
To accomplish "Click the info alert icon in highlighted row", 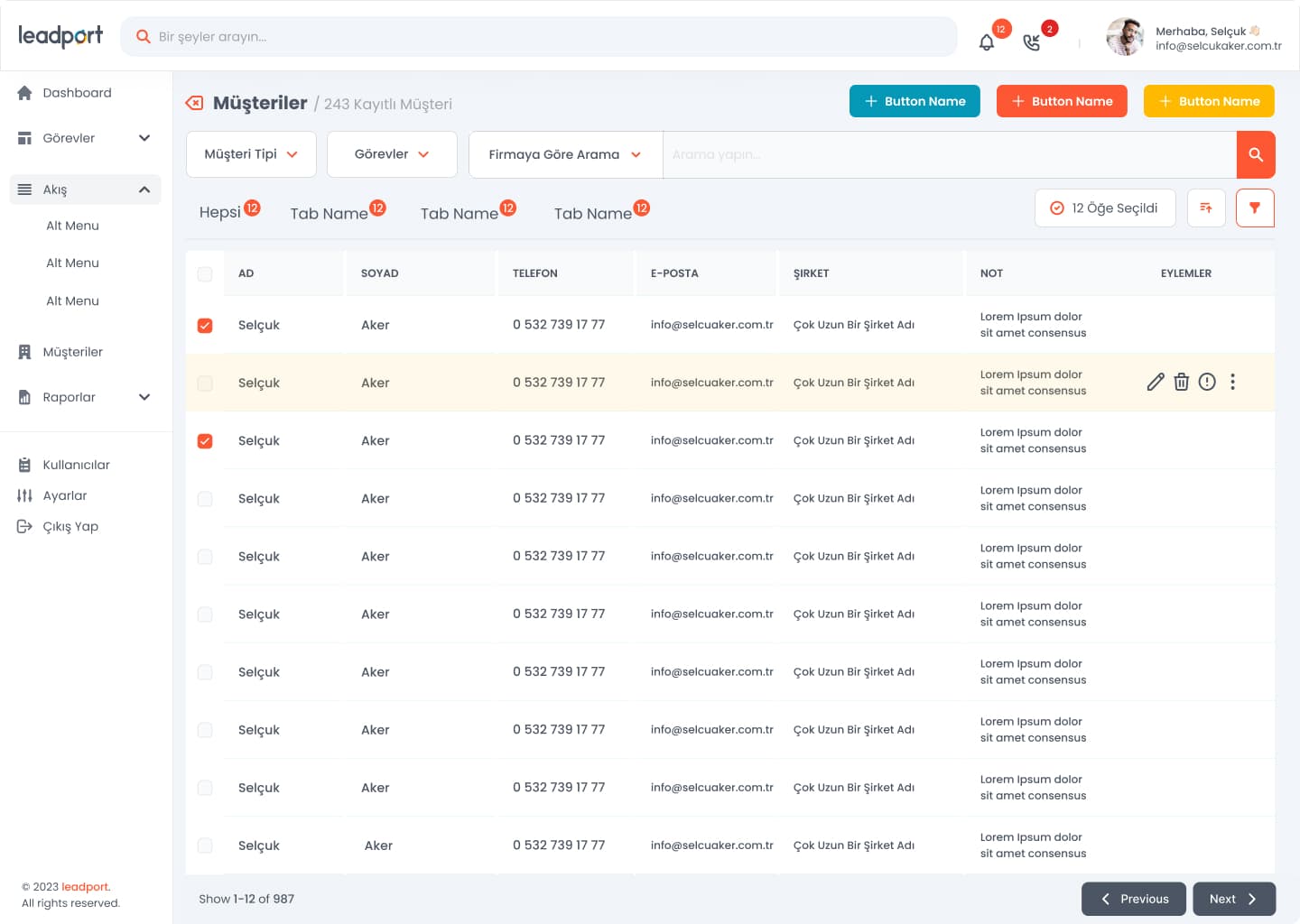I will click(1207, 382).
